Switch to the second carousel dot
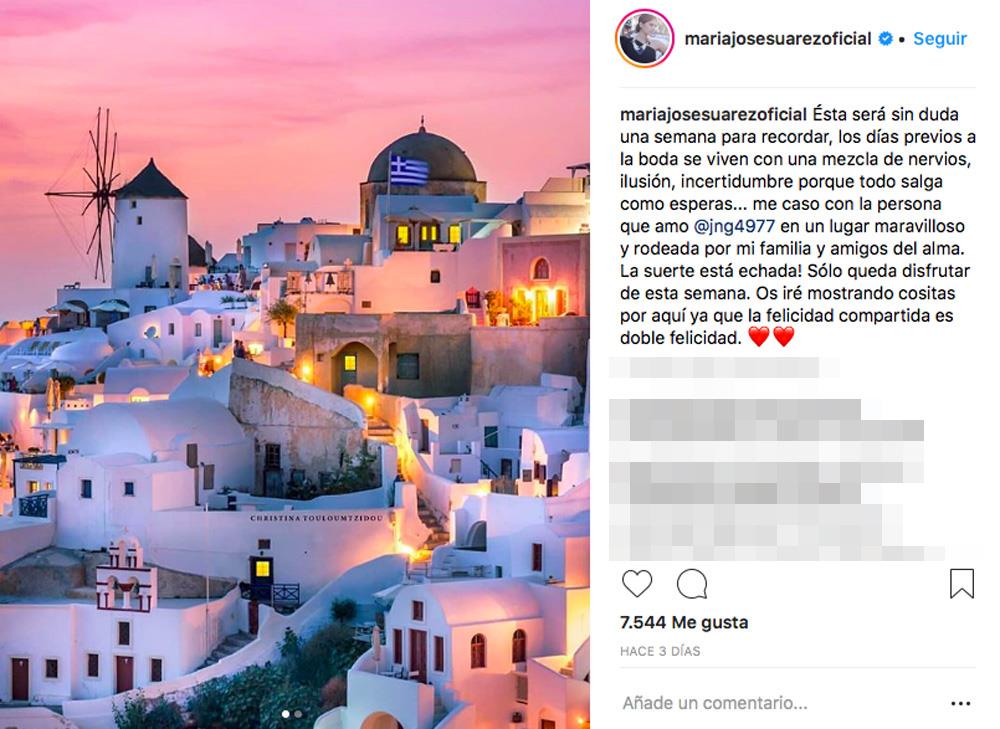The image size is (1000, 729). point(298,714)
